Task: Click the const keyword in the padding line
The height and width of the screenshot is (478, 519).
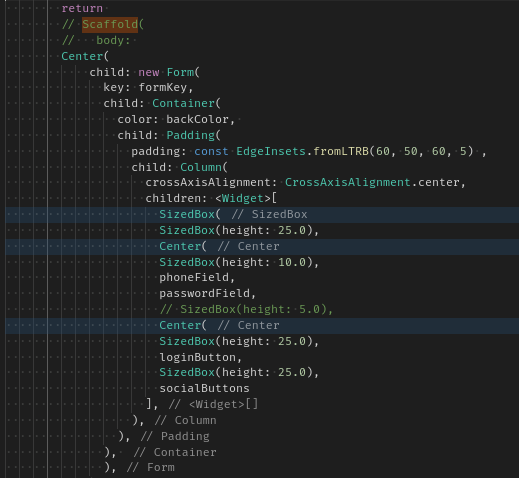Action: click(211, 152)
